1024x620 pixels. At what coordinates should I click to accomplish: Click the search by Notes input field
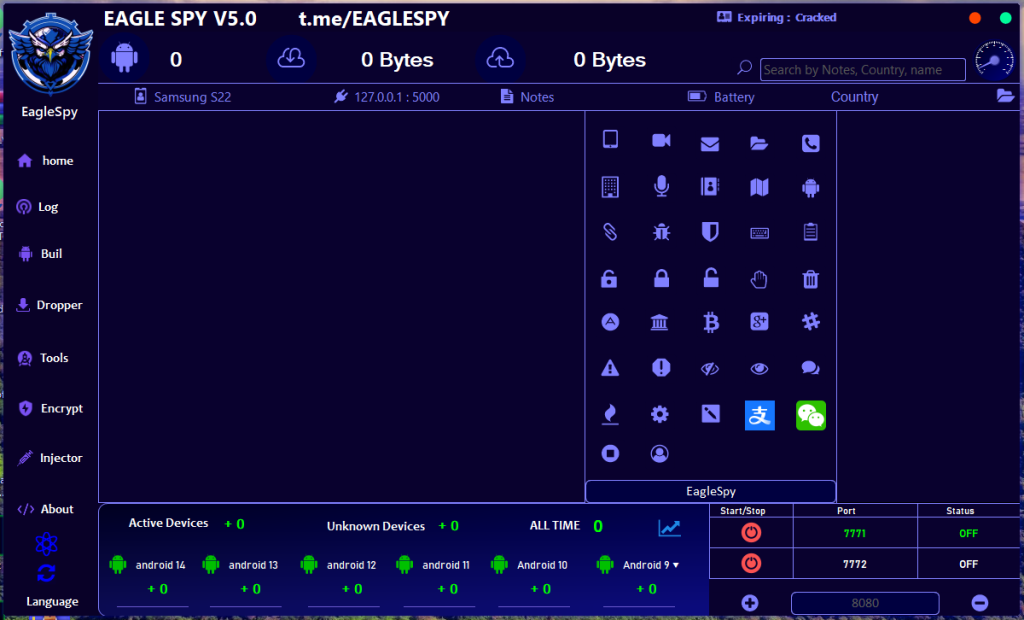[862, 69]
